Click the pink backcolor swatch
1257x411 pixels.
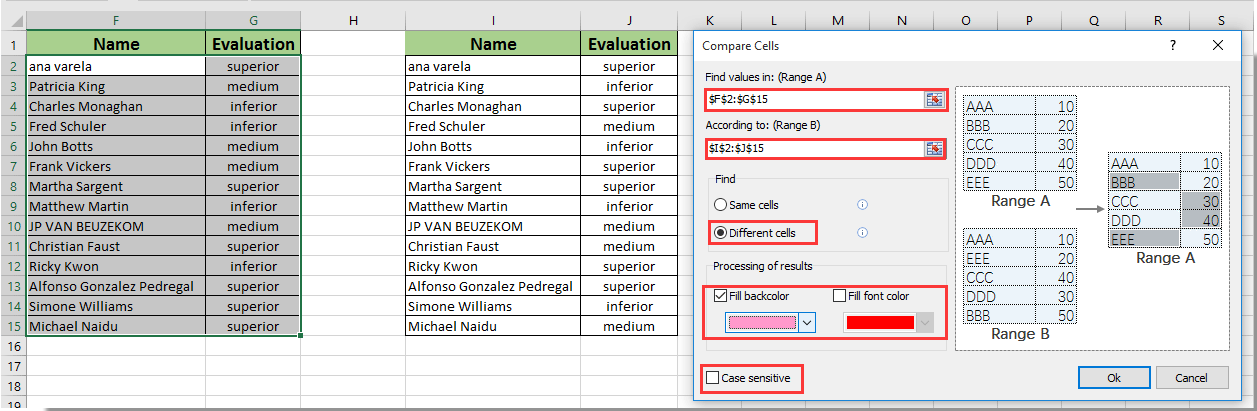coord(762,322)
